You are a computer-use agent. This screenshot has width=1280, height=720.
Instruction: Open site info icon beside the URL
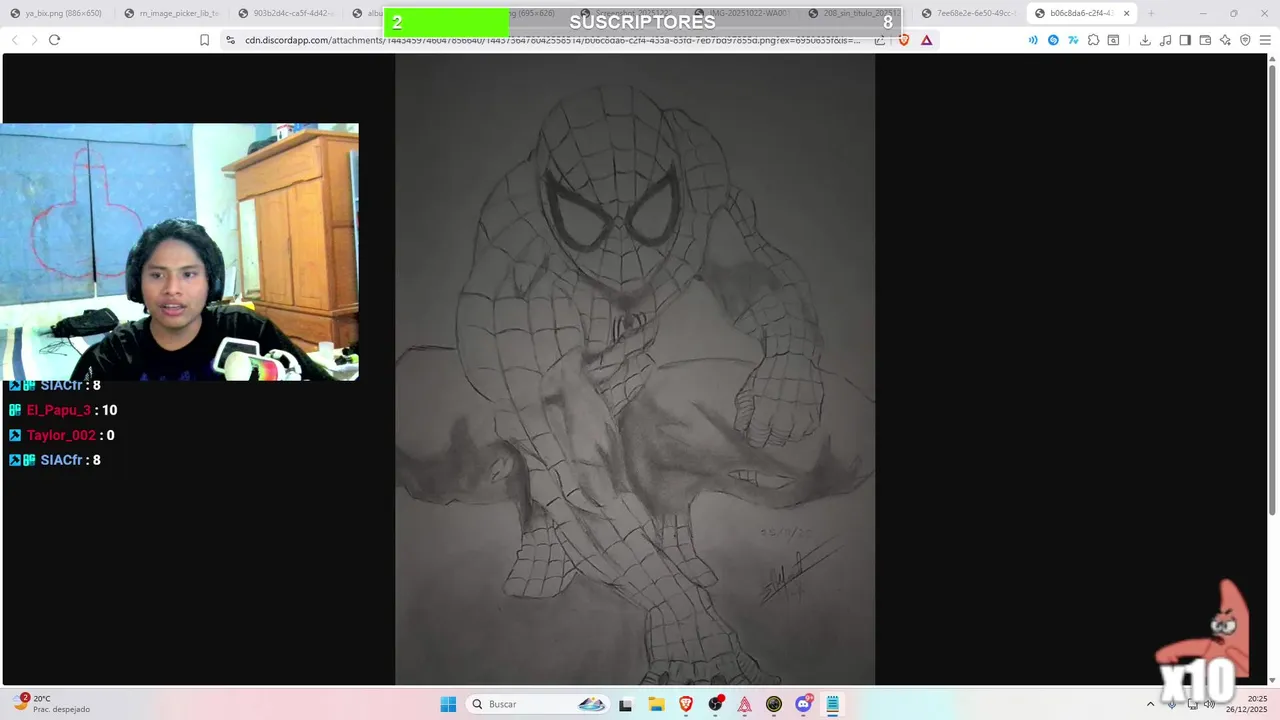(230, 40)
